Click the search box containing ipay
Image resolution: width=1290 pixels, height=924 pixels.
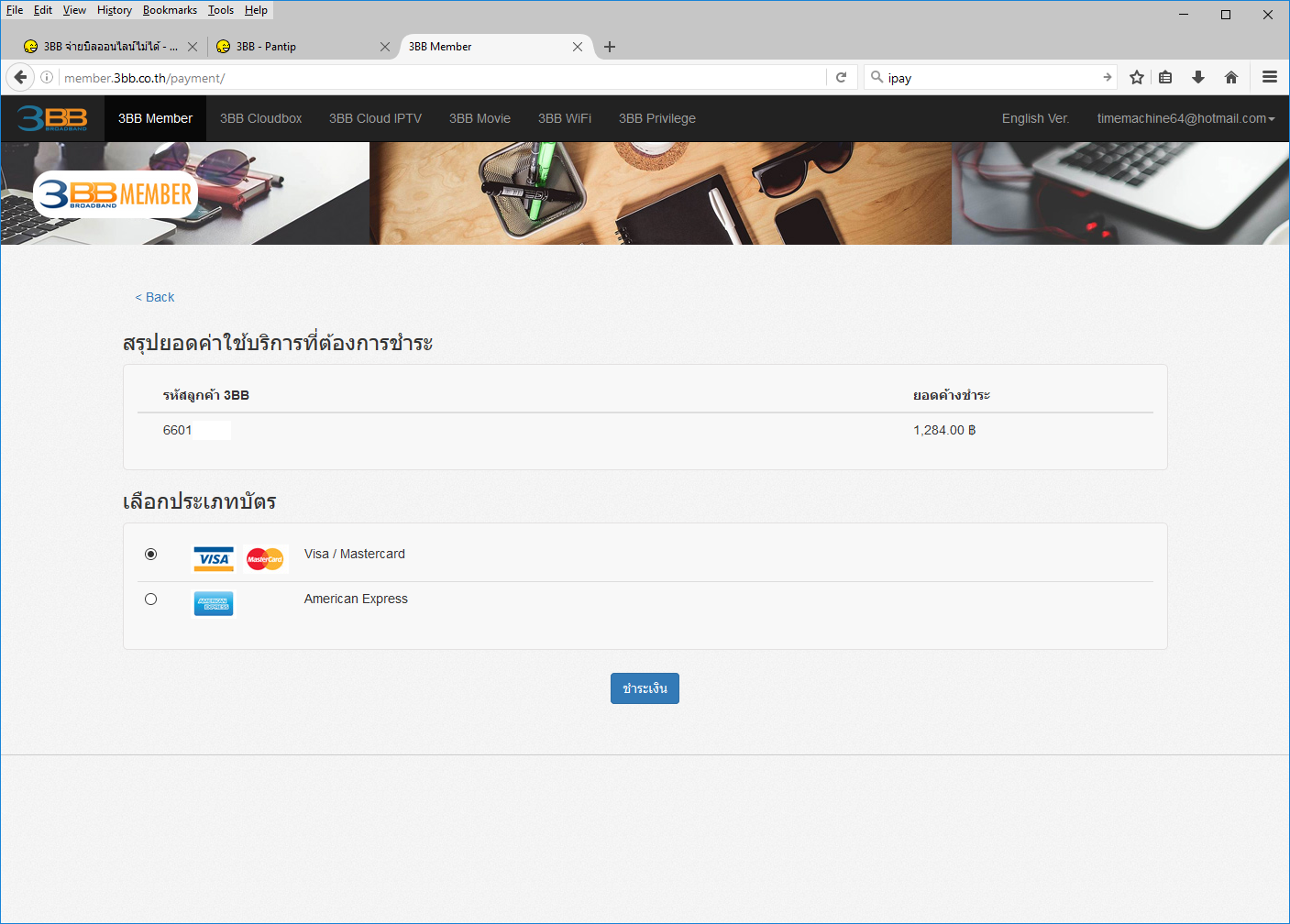pos(990,78)
